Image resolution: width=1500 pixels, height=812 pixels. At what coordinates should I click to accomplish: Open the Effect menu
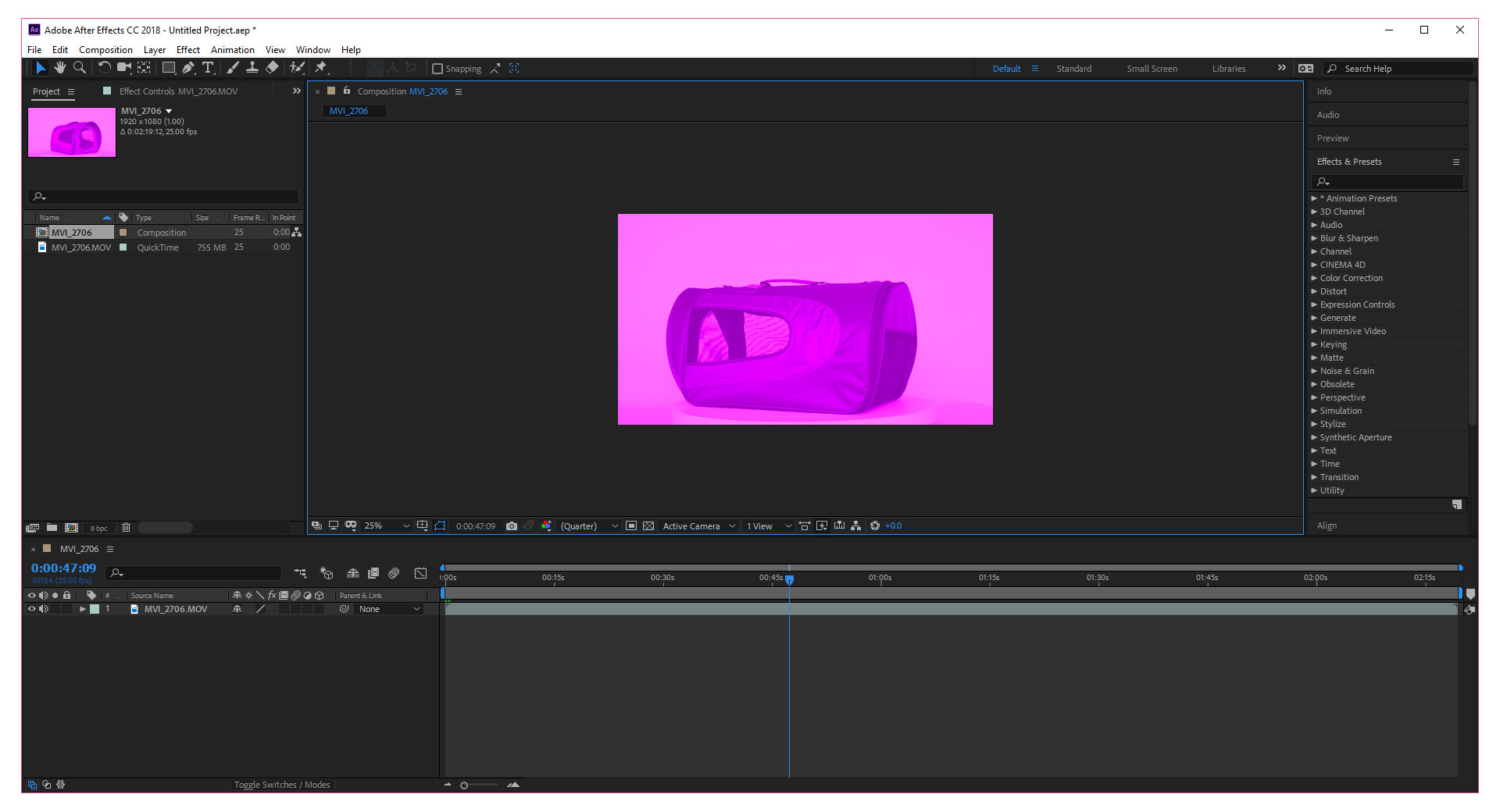[x=188, y=50]
